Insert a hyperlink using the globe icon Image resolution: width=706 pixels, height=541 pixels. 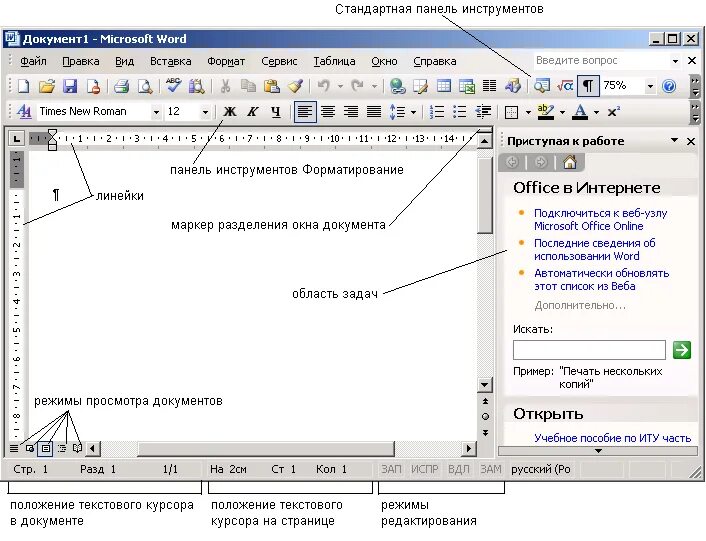[397, 86]
